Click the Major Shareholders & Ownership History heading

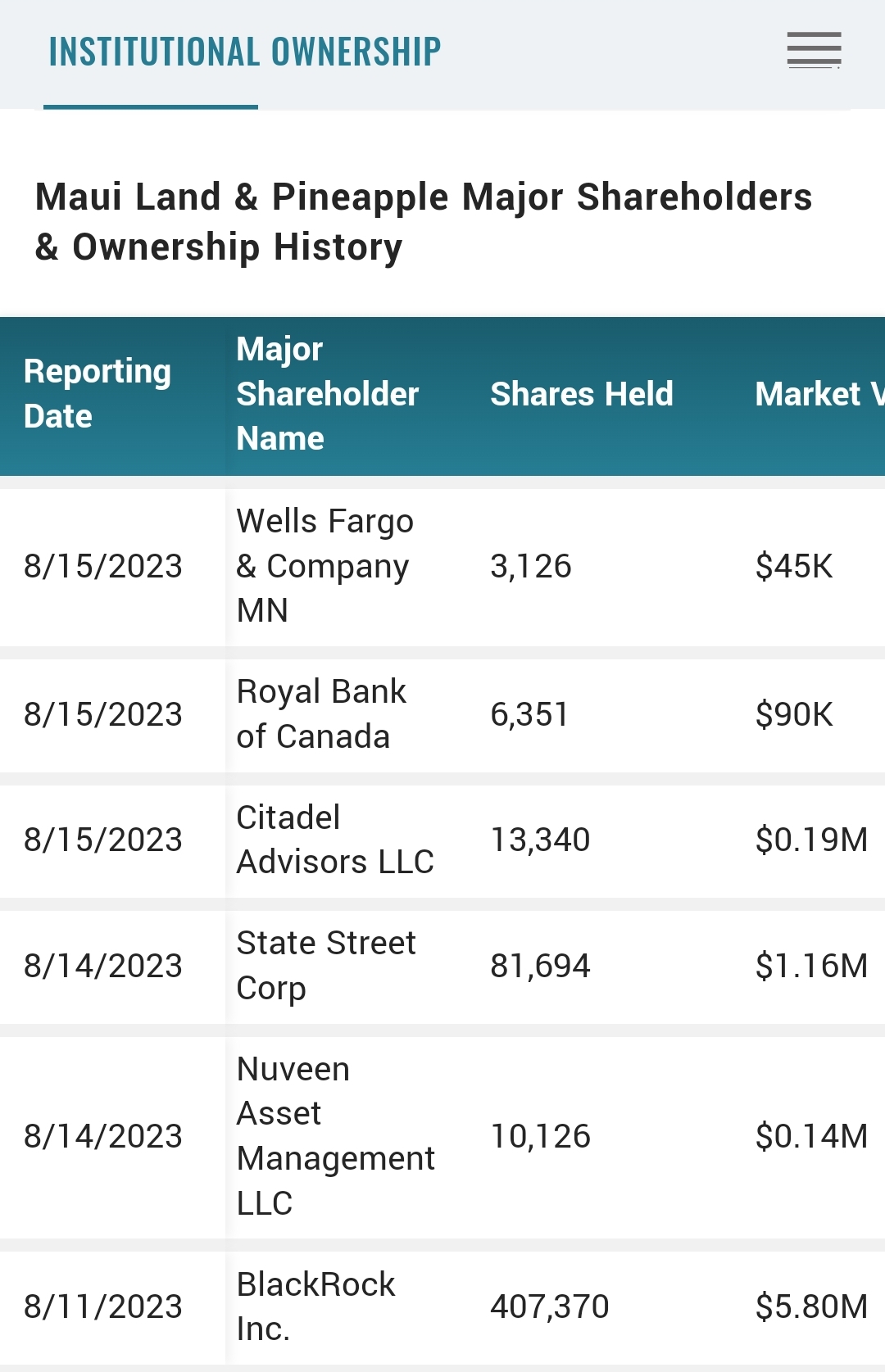424,222
